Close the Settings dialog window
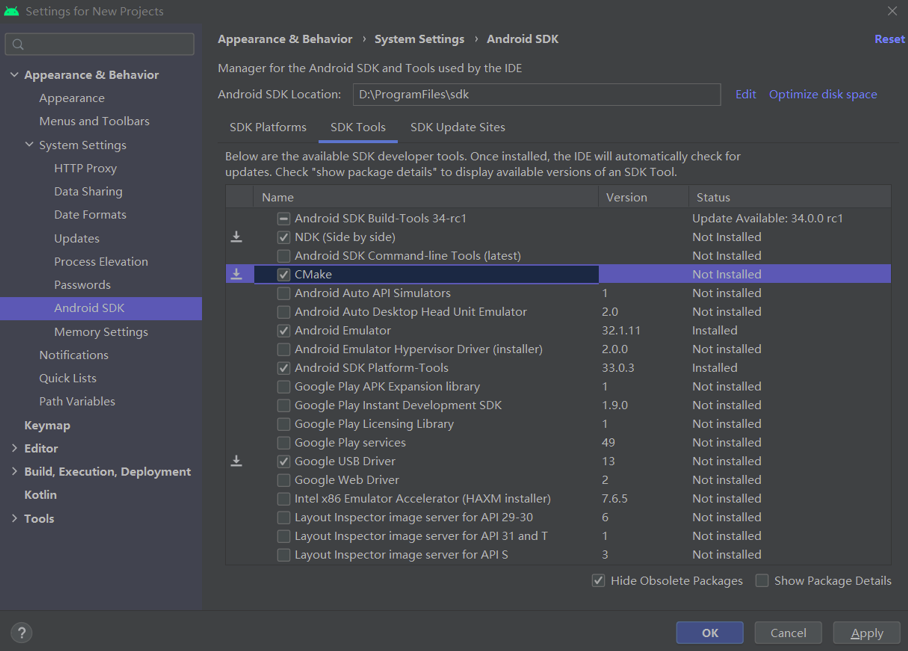This screenshot has width=908, height=651. coord(892,11)
